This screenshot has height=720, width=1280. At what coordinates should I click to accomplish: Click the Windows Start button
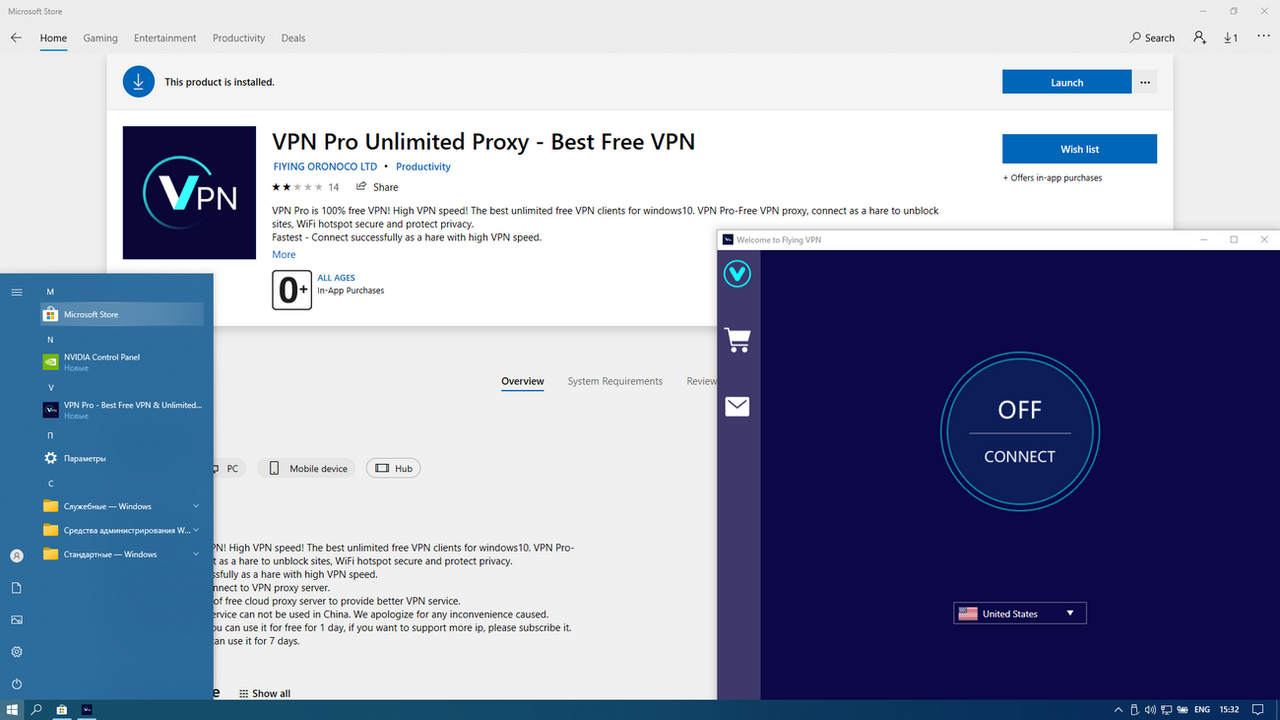point(12,710)
